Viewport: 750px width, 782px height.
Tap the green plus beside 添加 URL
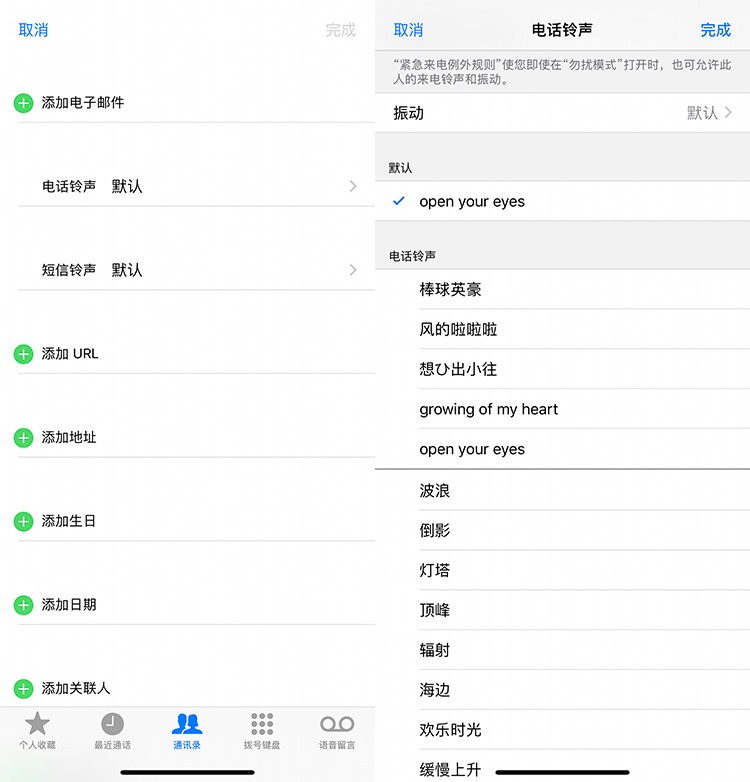click(23, 354)
